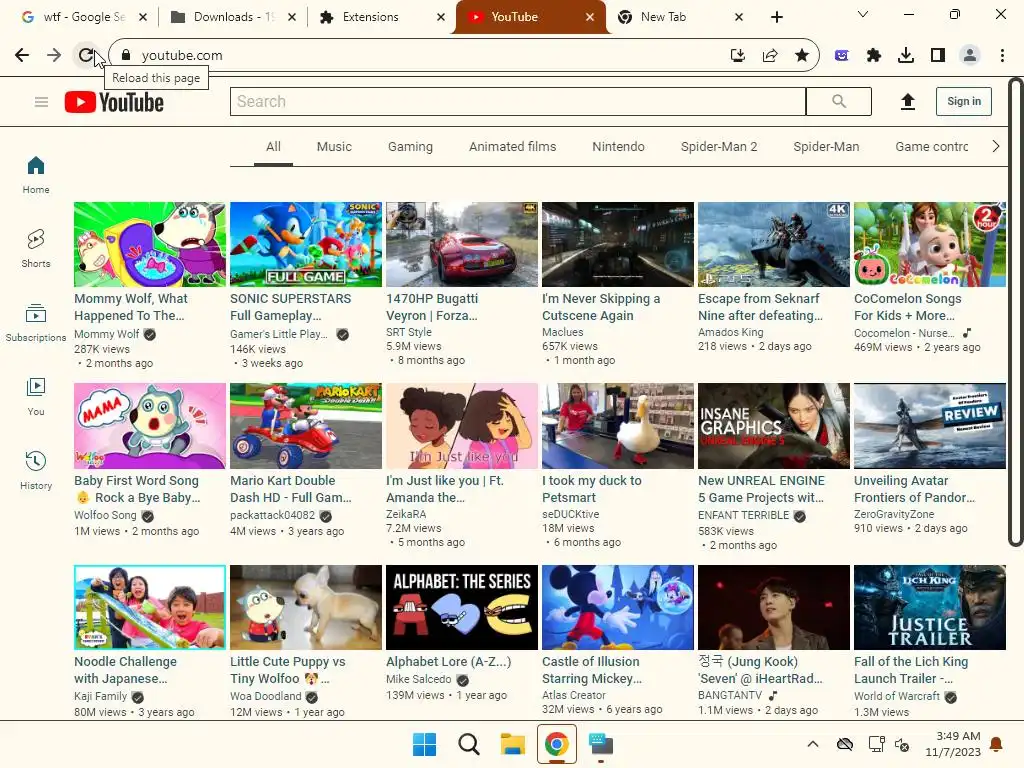Open the YouTube hamburger guide menu
The height and width of the screenshot is (768, 1024).
[x=41, y=102]
